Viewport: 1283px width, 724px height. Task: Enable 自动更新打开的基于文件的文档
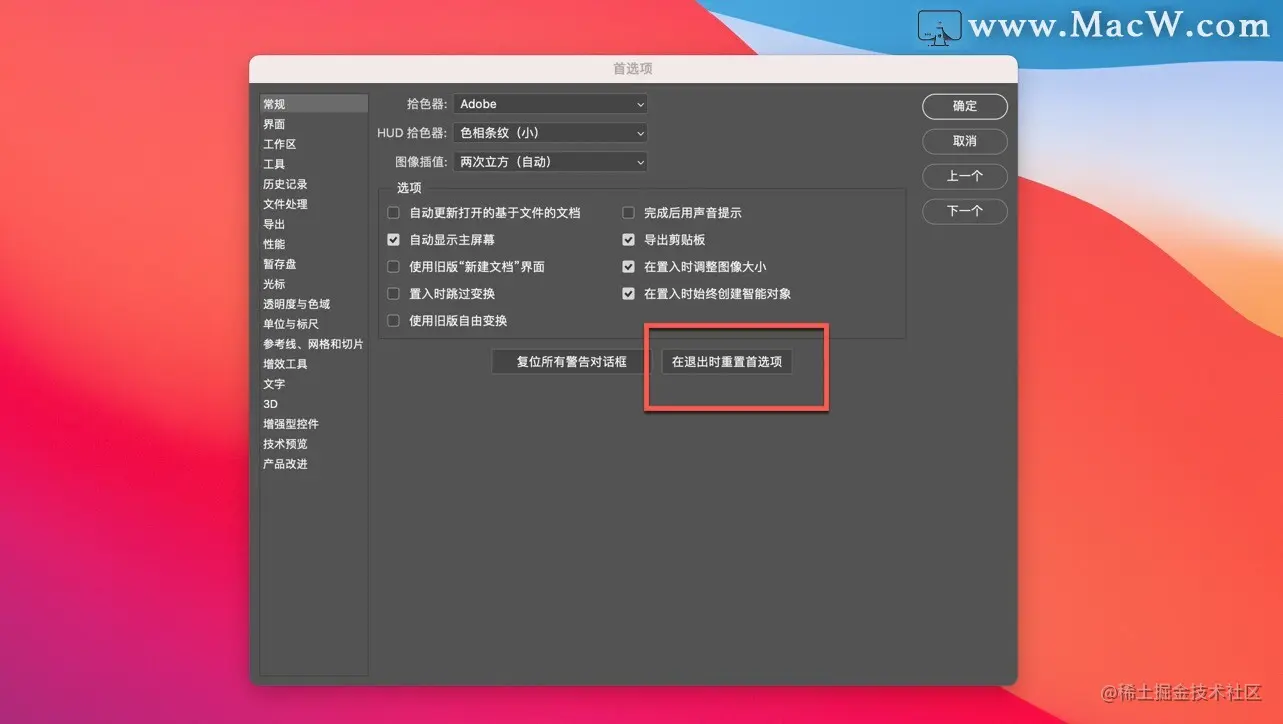[x=393, y=213]
